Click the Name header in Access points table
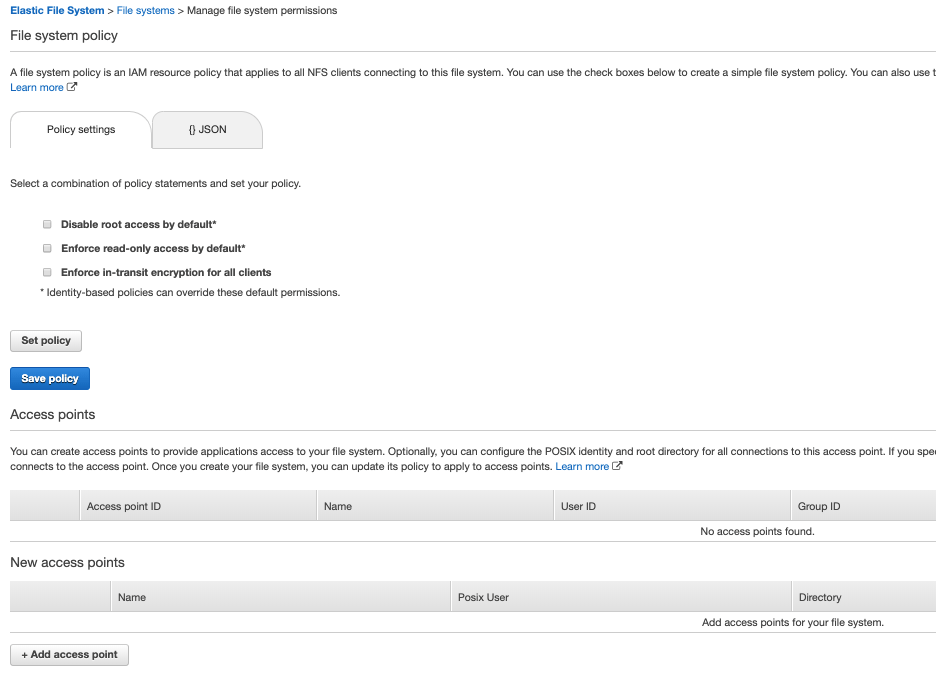Image resolution: width=936 pixels, height=681 pixels. (x=338, y=507)
